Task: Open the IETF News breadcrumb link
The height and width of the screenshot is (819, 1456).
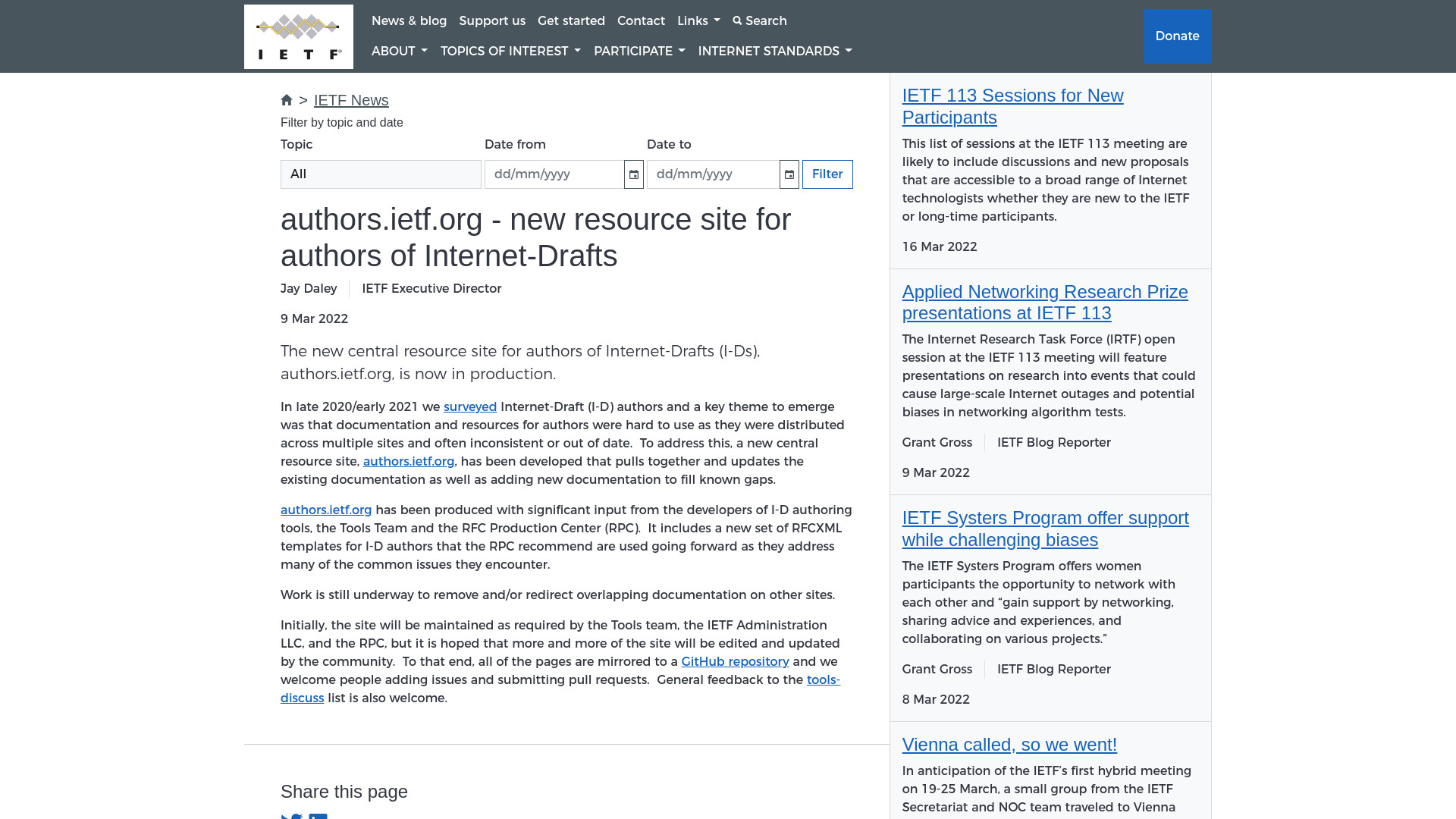Action: 351,100
